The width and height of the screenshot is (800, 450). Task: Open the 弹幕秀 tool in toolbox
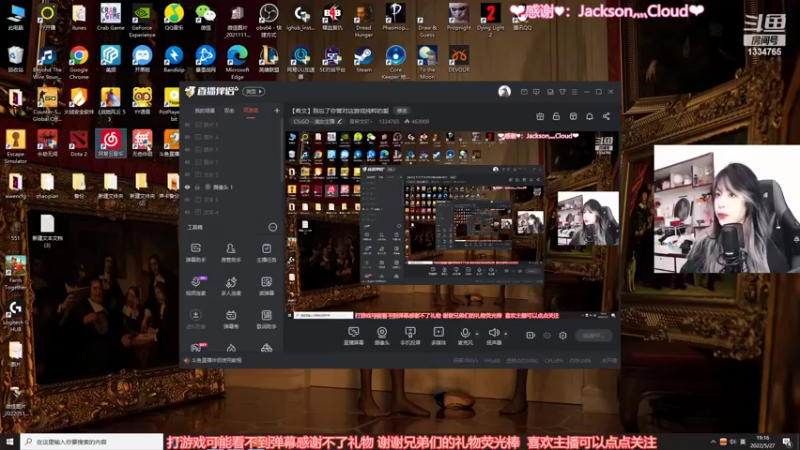[x=231, y=319]
